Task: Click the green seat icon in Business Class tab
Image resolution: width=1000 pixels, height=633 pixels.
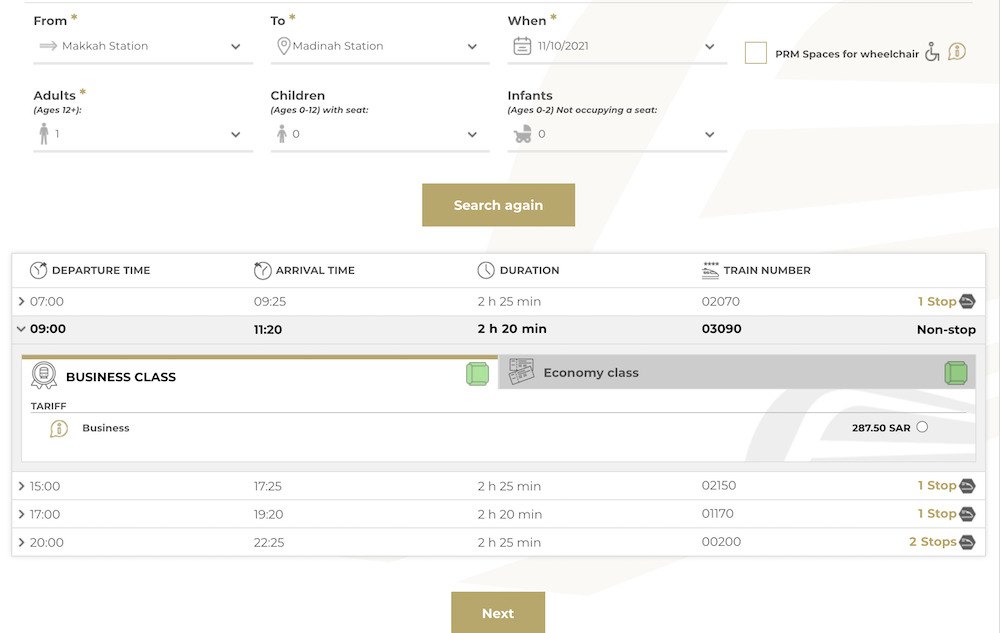Action: pos(477,374)
